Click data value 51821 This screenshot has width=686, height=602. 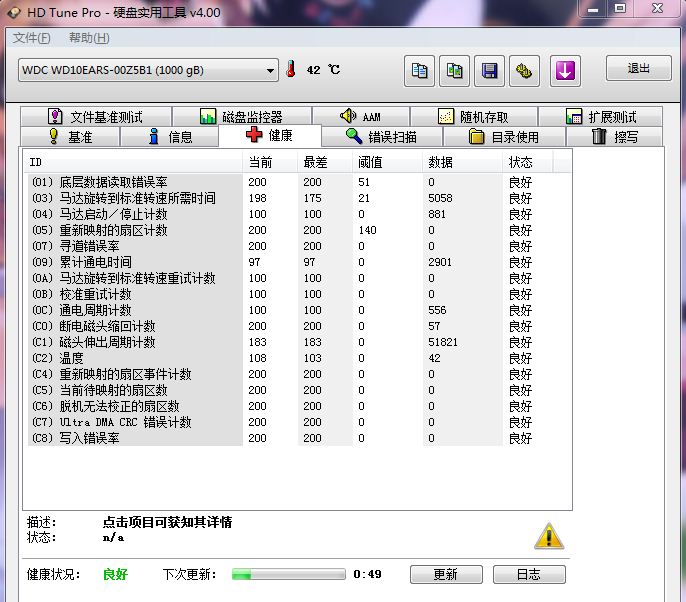[443, 342]
